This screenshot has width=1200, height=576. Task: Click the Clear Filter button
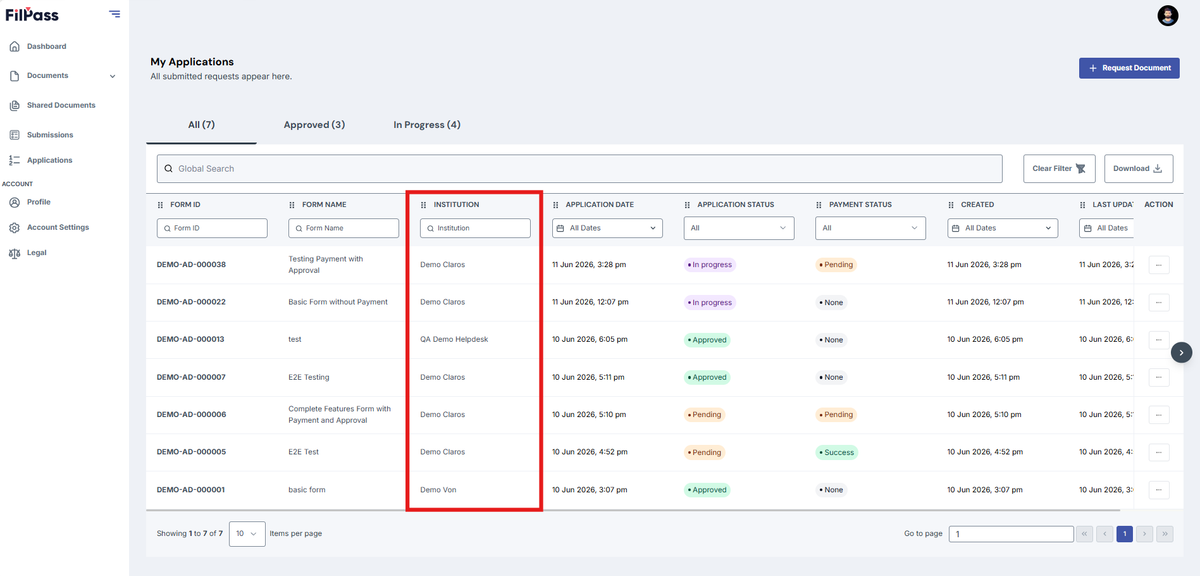pyautogui.click(x=1060, y=168)
